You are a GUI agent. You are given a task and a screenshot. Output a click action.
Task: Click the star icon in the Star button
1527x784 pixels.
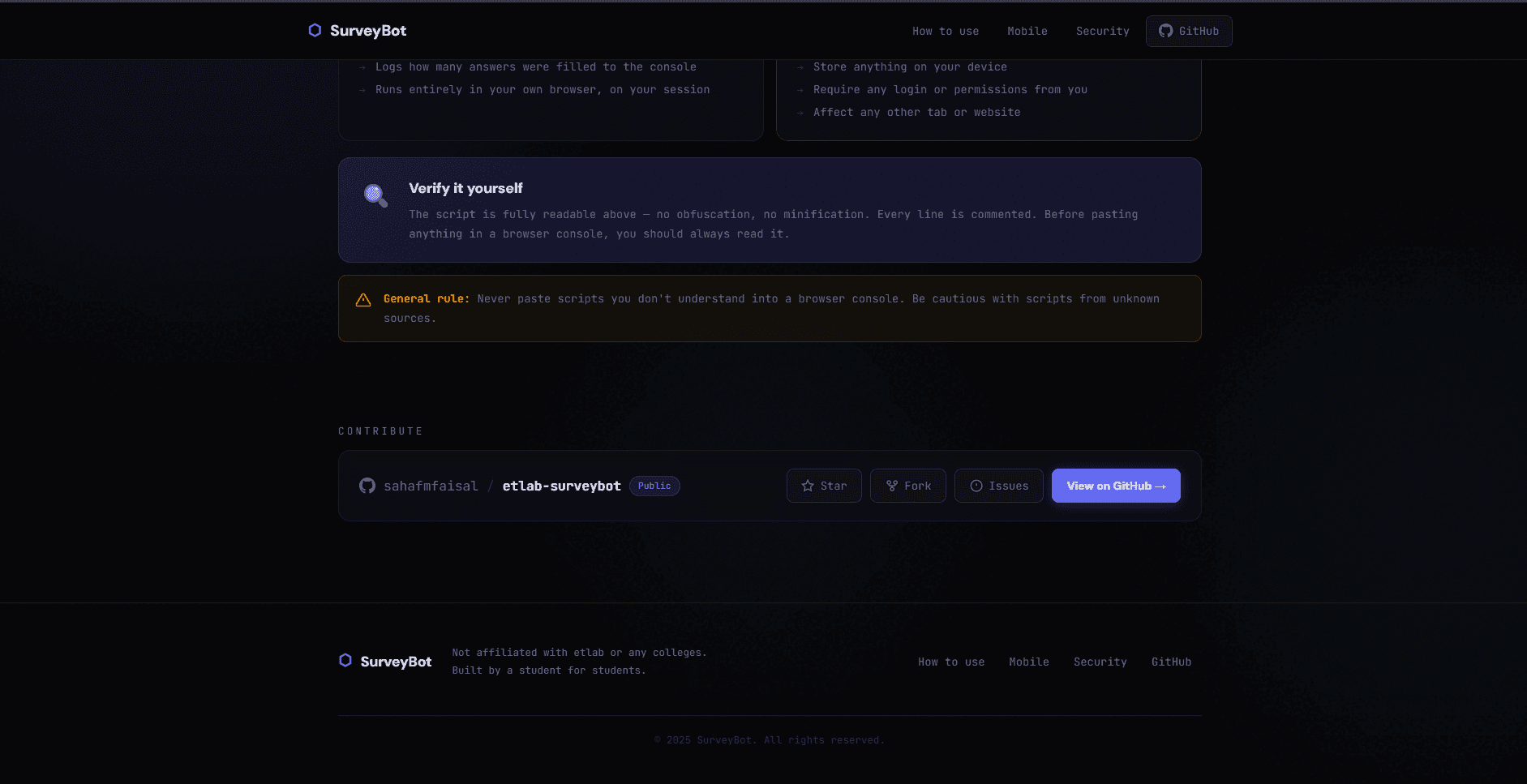(808, 485)
